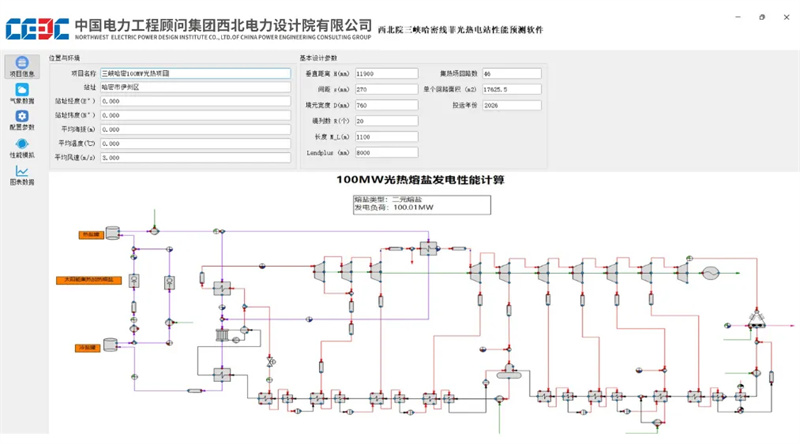
Task: Edit the 单个回路面积 field showing 17625.5
Action: (512, 89)
